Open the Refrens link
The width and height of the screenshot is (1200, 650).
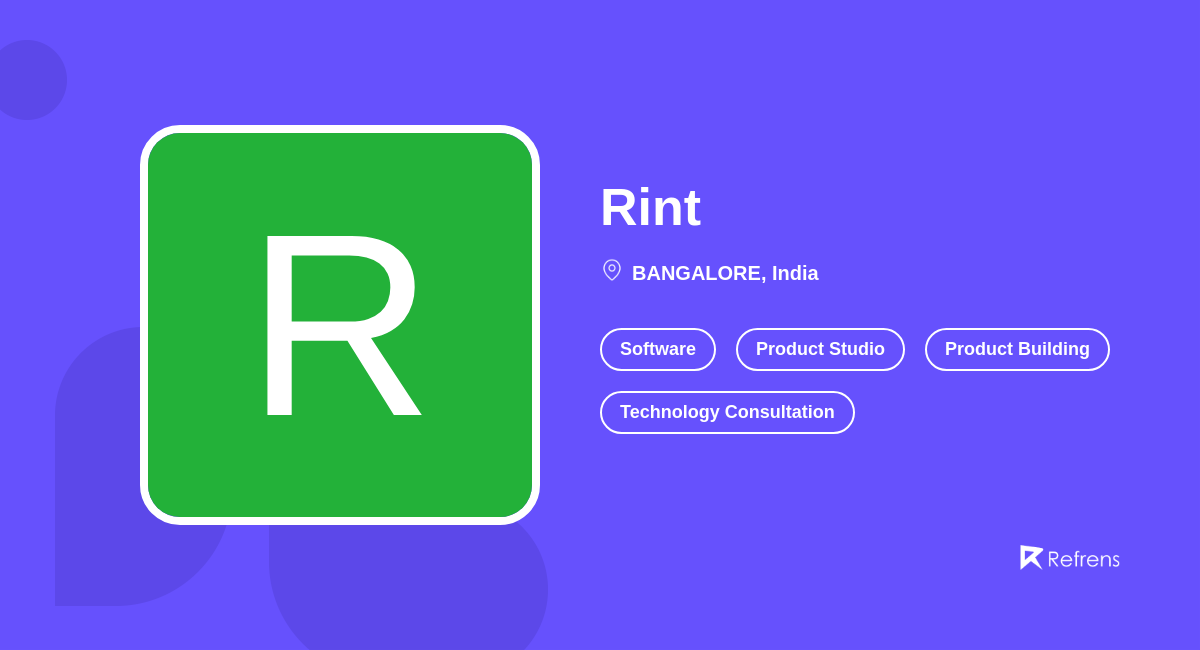tap(1070, 558)
